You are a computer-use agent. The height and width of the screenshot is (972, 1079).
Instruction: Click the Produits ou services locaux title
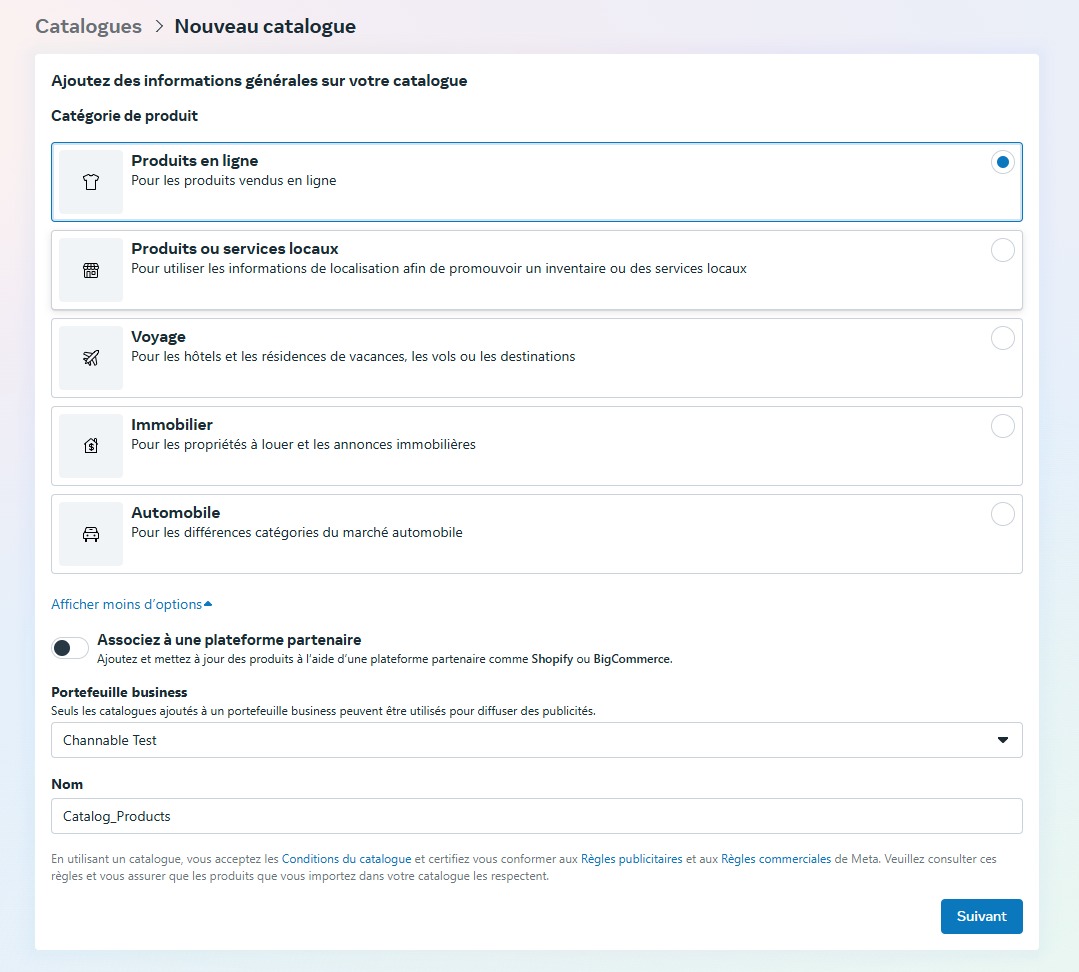point(235,248)
